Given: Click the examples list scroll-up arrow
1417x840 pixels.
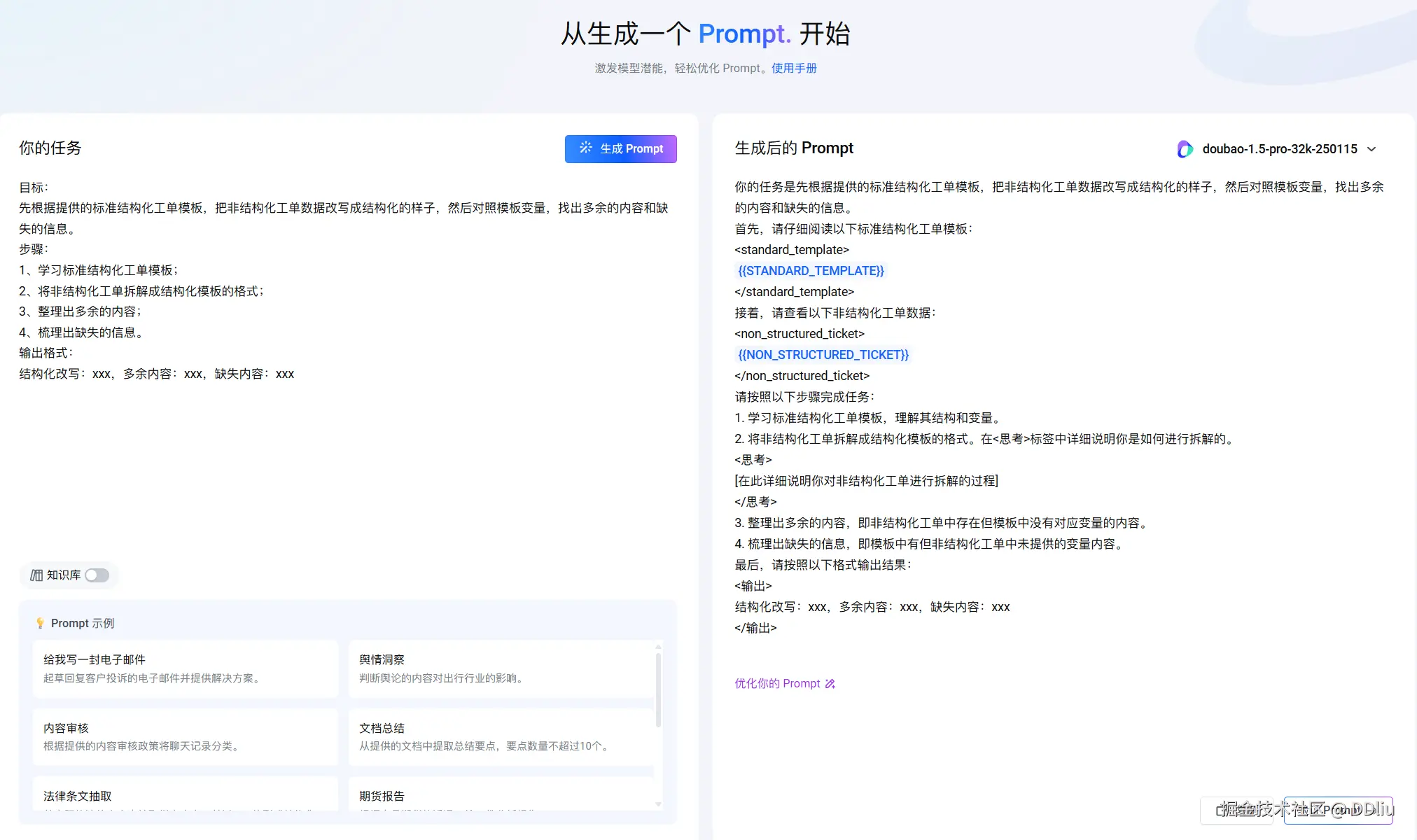Looking at the screenshot, I should coord(658,646).
